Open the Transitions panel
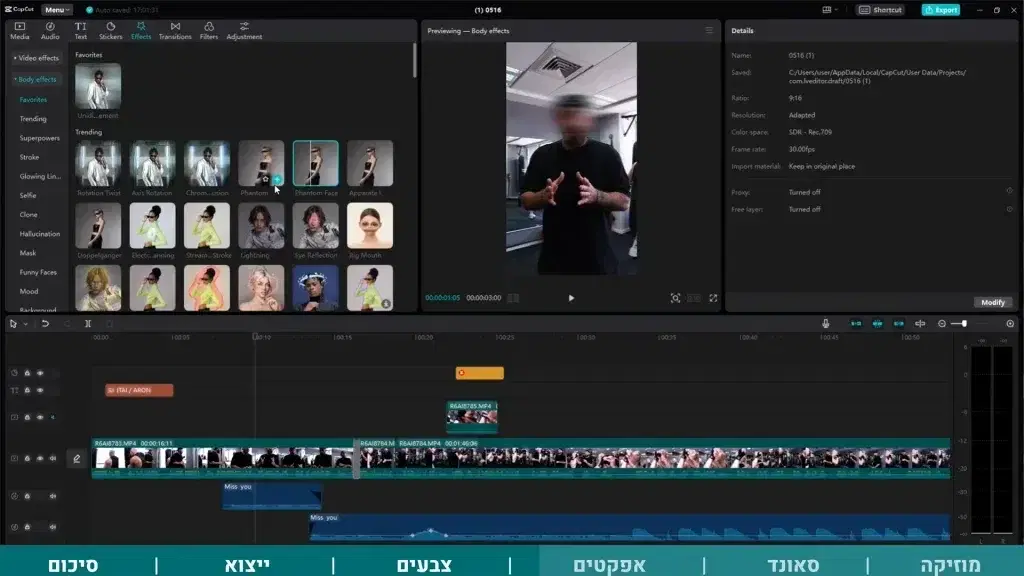The width and height of the screenshot is (1024, 576). pos(175,30)
